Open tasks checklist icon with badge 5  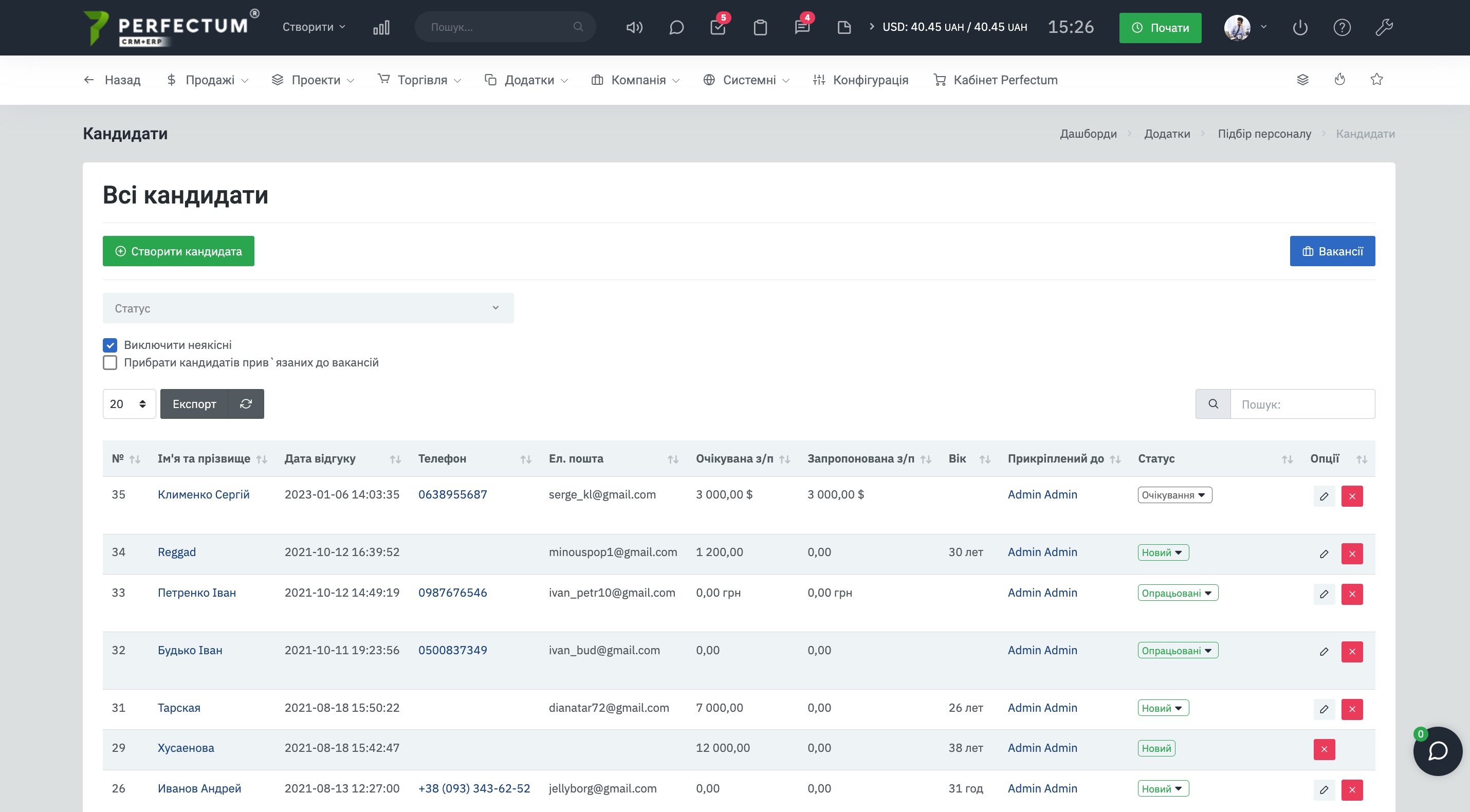pyautogui.click(x=718, y=27)
